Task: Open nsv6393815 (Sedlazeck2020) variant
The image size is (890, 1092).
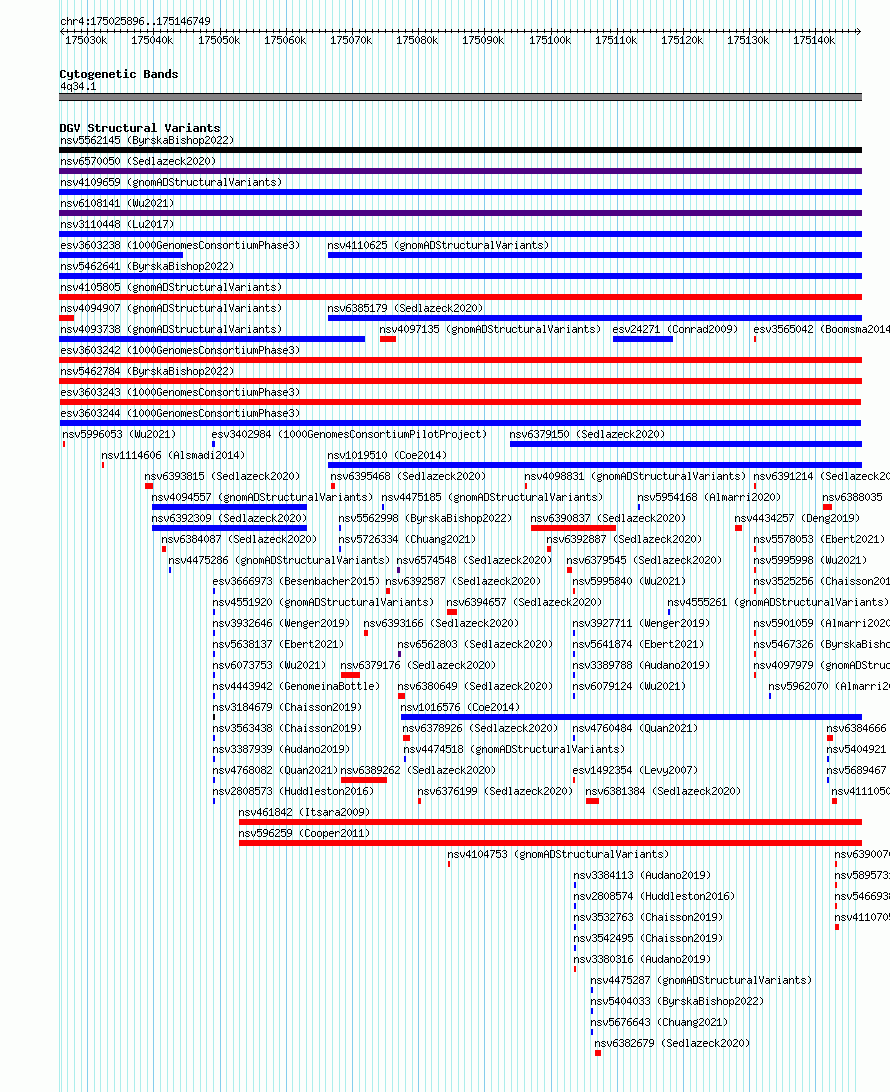Action: click(222, 476)
